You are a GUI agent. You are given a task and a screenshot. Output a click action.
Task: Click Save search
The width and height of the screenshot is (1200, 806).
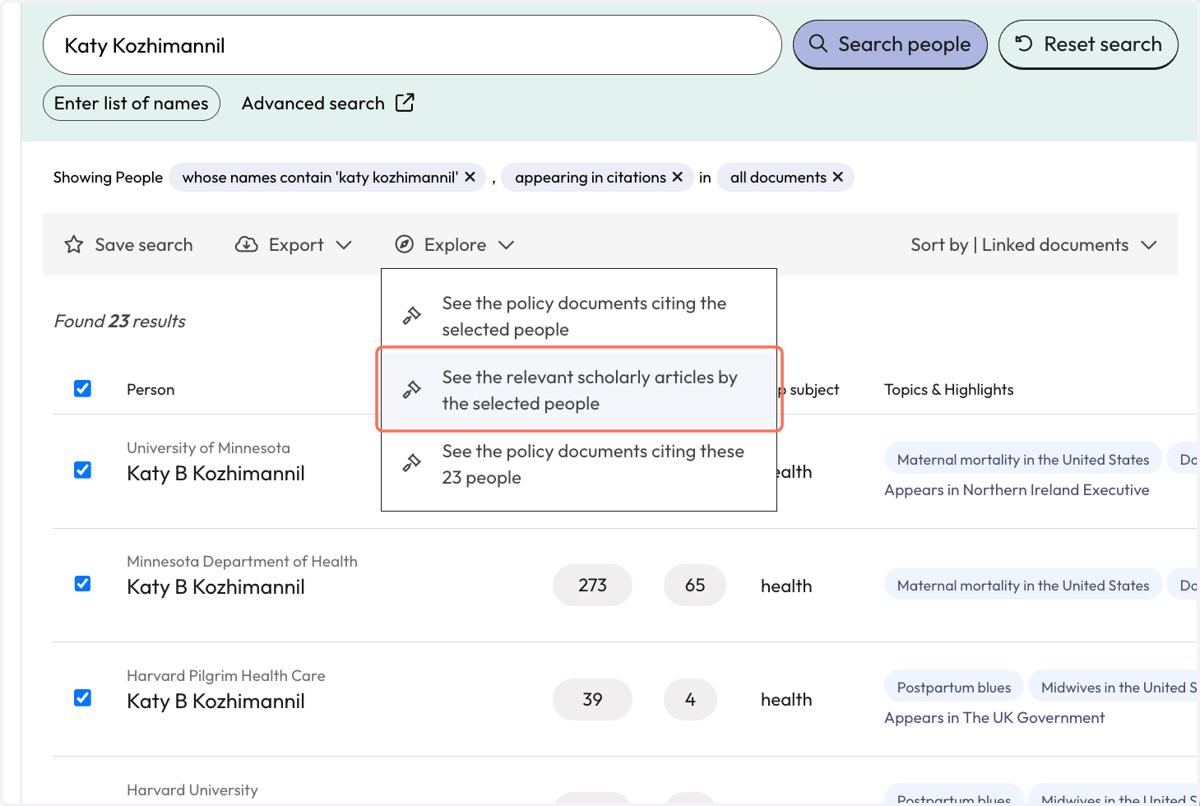(129, 245)
